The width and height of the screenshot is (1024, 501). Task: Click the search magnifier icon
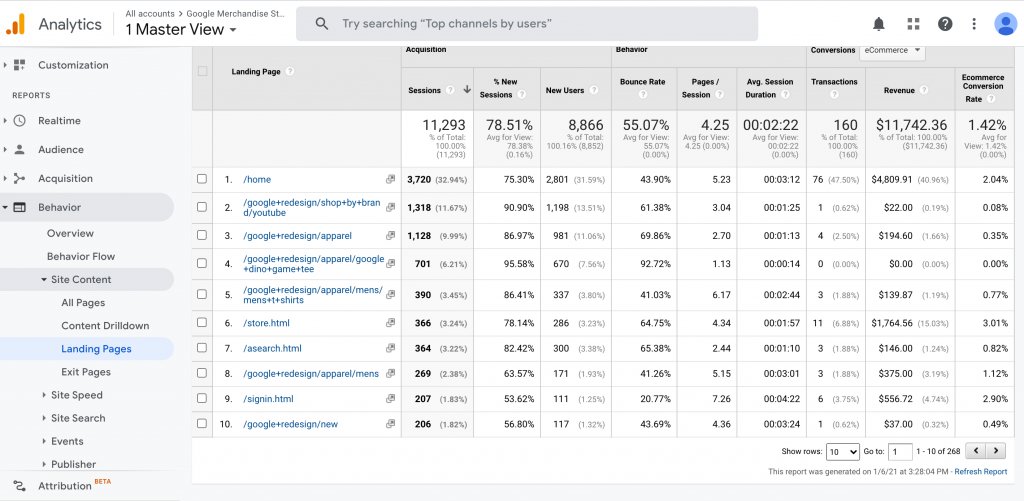click(321, 24)
